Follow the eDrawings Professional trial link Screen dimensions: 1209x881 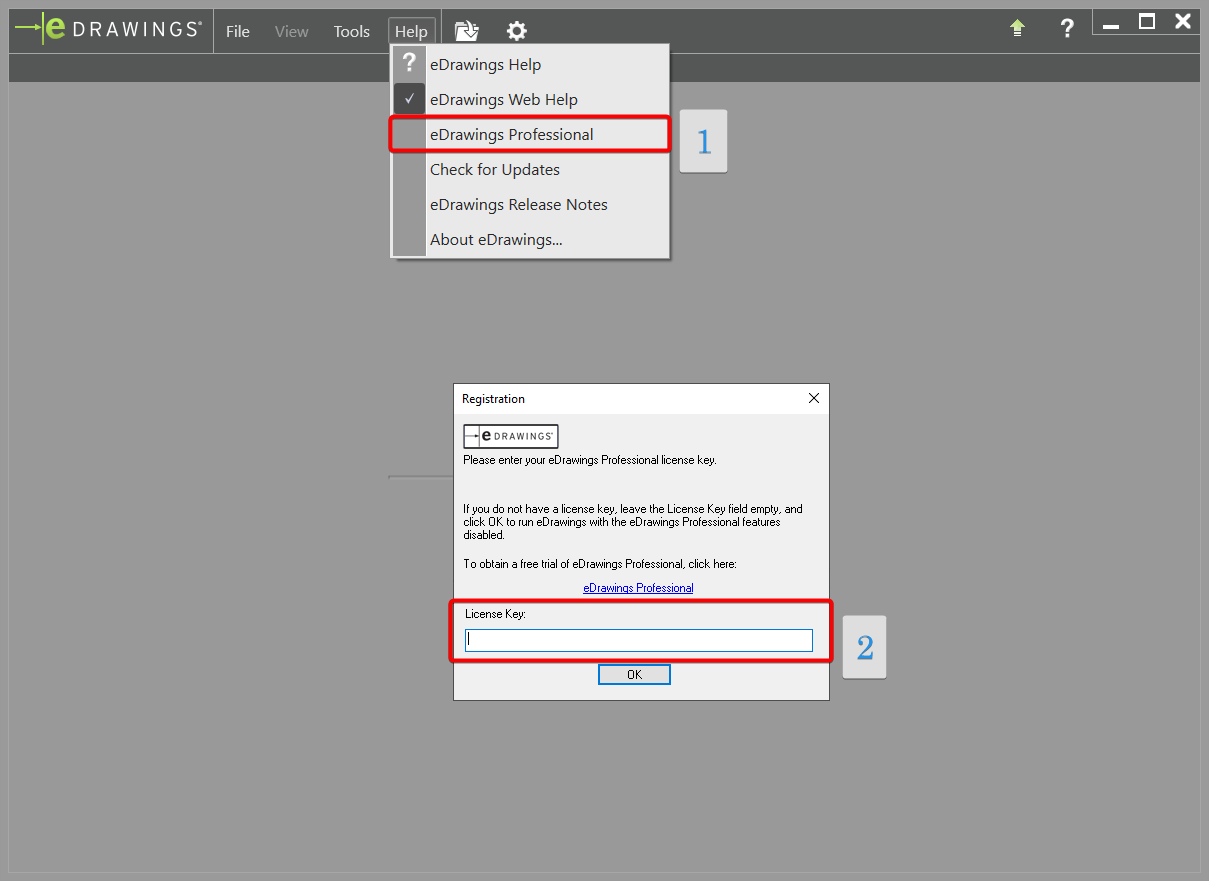coord(638,588)
